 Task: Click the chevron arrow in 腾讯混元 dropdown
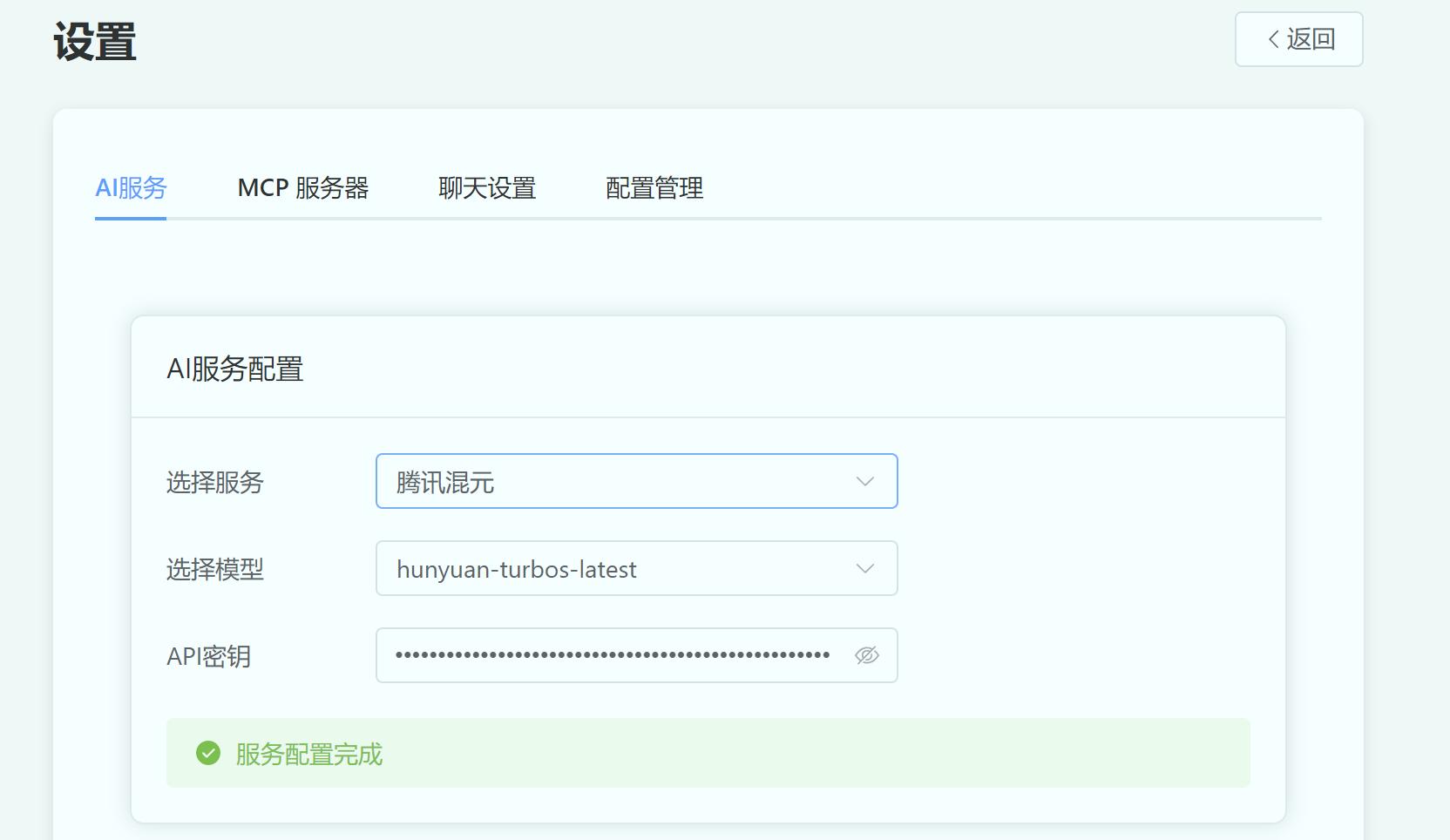coord(864,482)
